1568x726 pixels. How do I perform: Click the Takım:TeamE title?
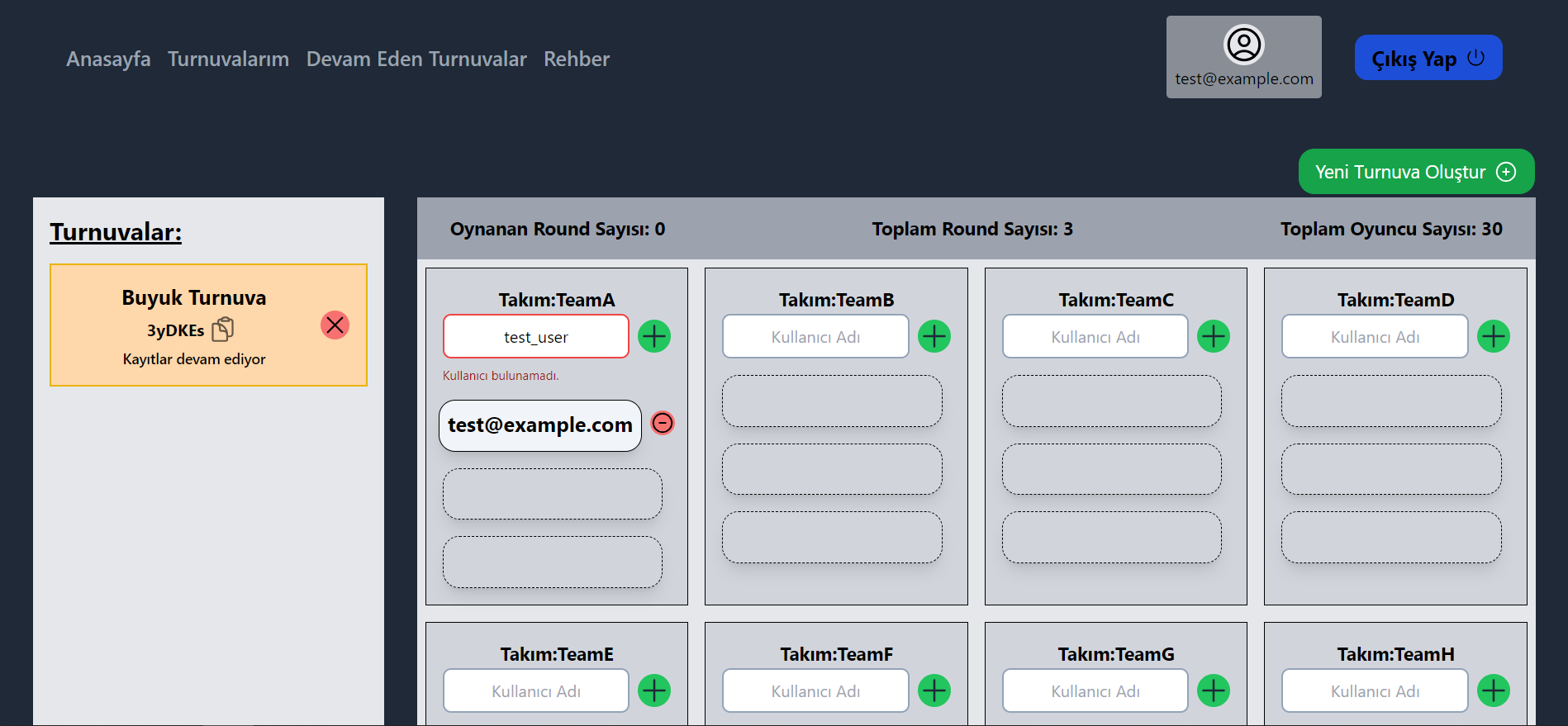coord(557,654)
